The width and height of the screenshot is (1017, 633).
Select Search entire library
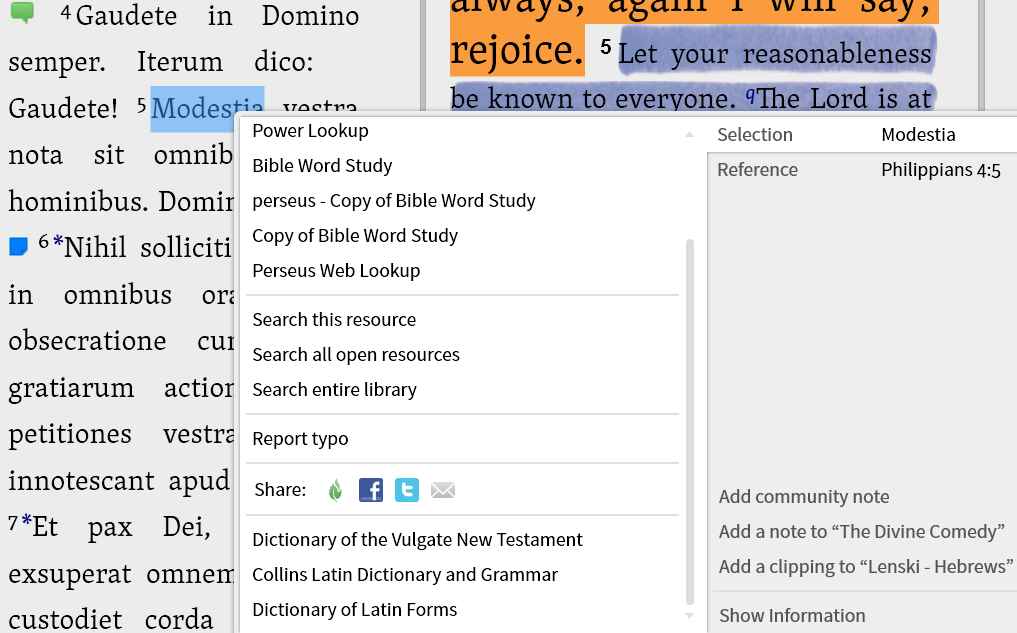(x=334, y=390)
